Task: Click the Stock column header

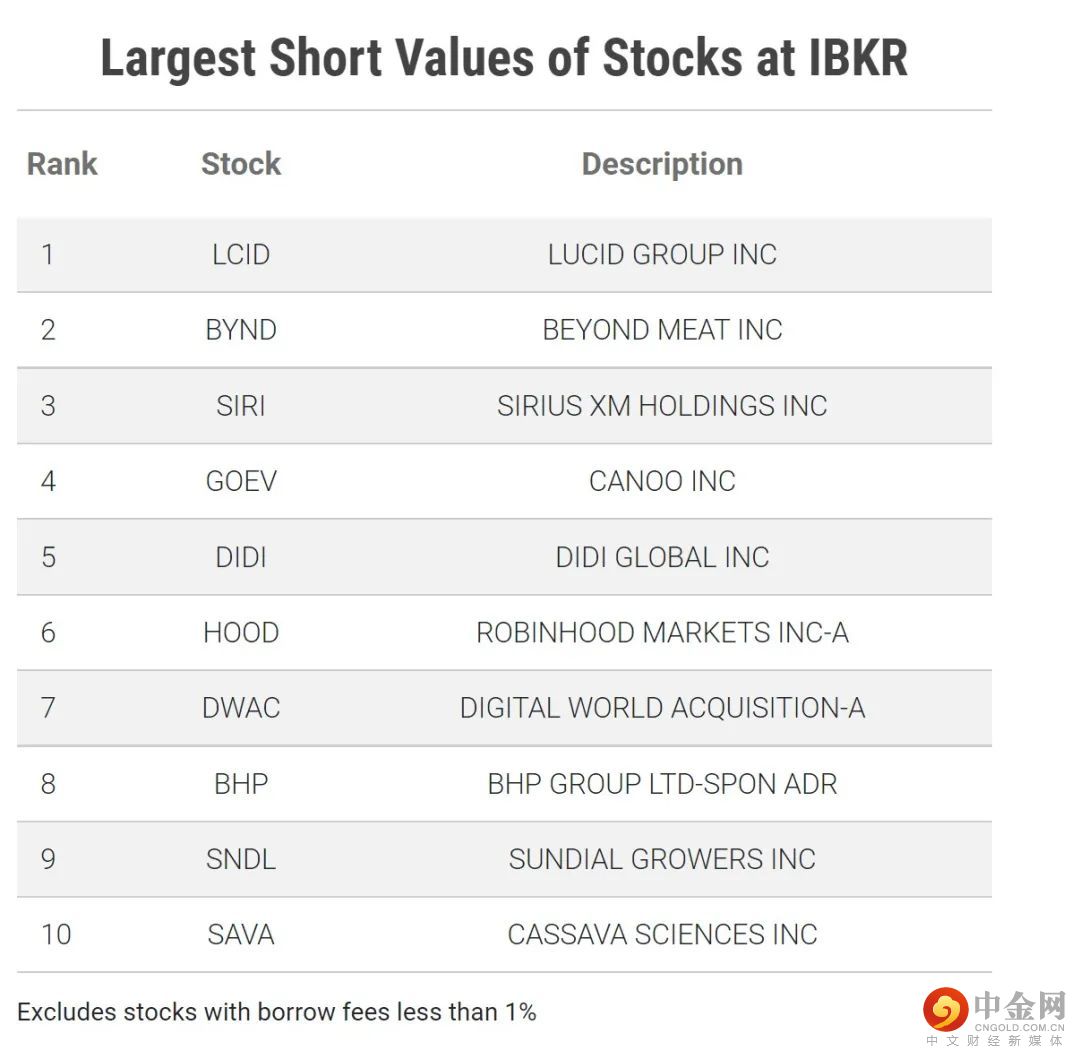Action: 241,164
